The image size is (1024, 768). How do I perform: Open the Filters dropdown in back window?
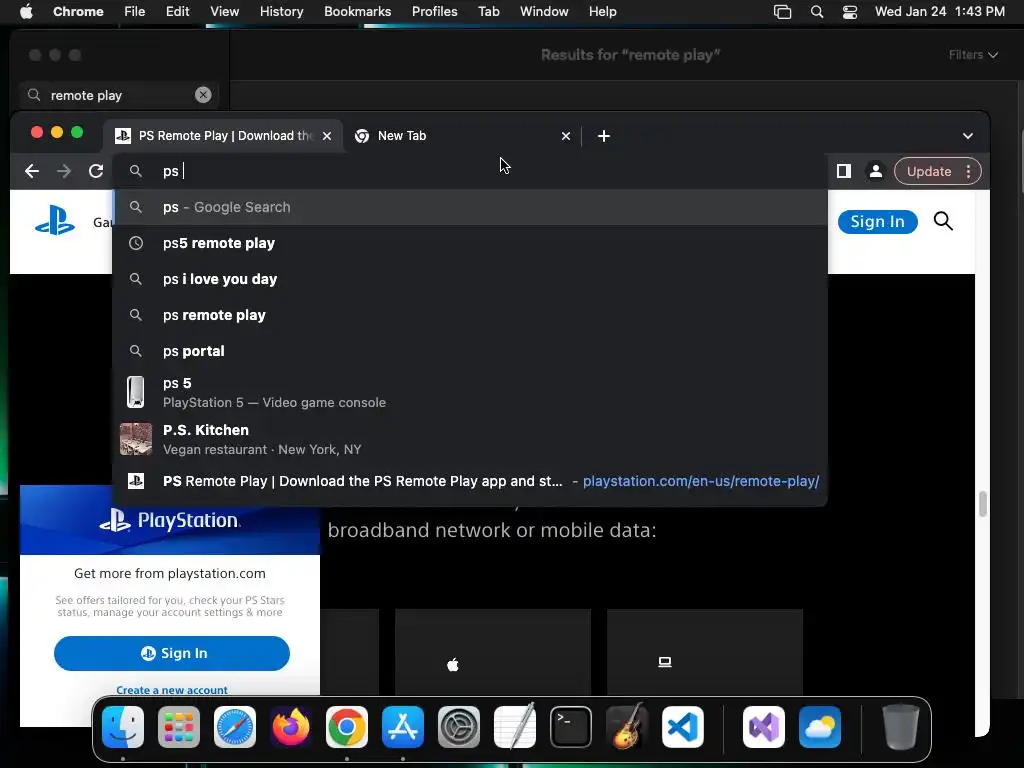click(973, 55)
